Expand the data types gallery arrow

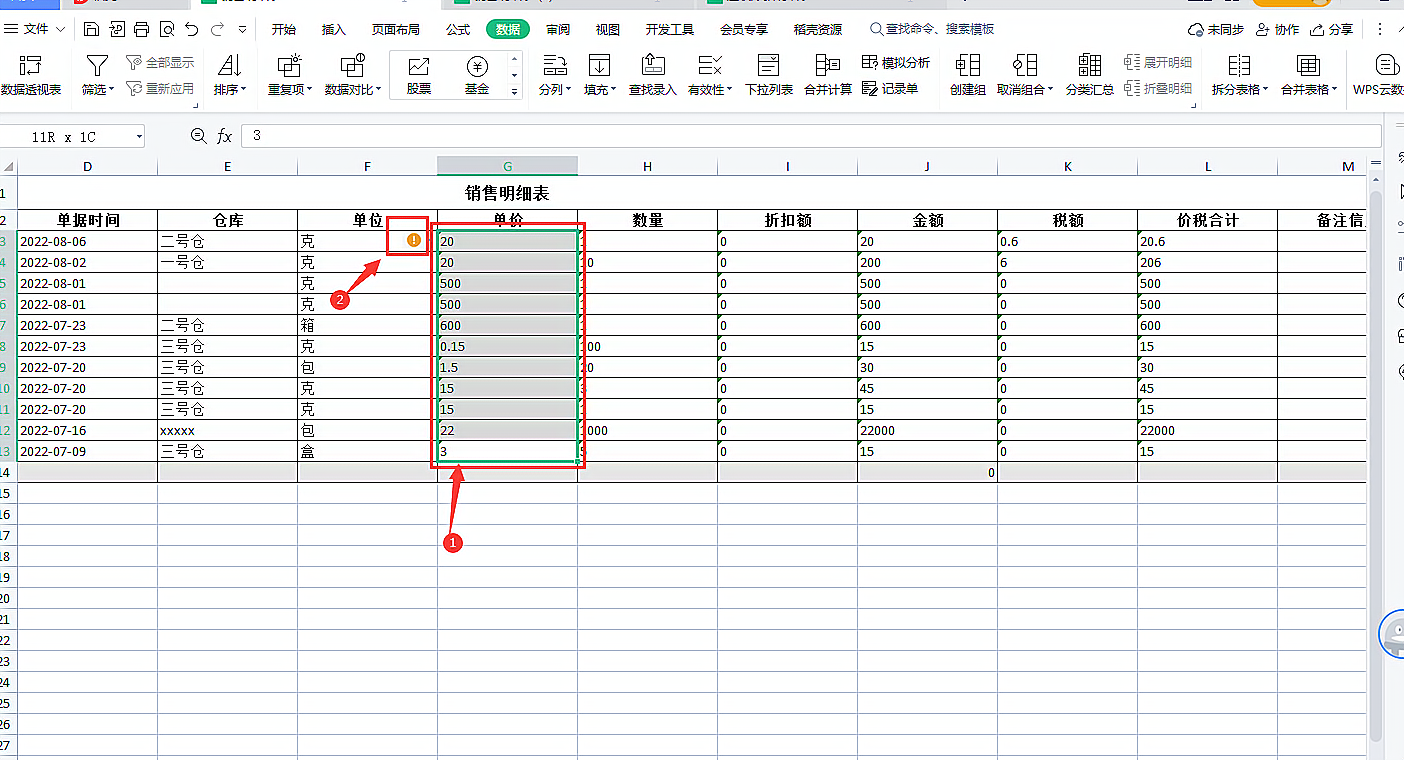(x=515, y=91)
